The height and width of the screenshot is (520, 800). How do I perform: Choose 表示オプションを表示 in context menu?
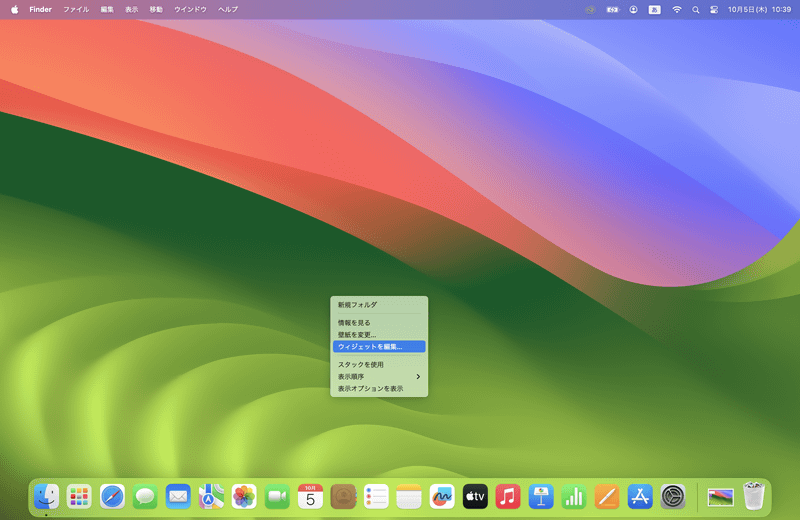379,388
